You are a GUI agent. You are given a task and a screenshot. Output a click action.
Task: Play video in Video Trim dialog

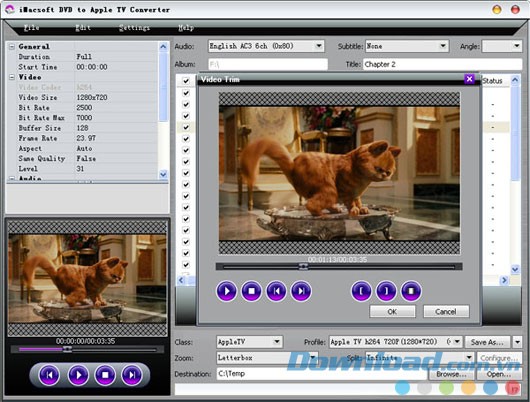[226, 291]
